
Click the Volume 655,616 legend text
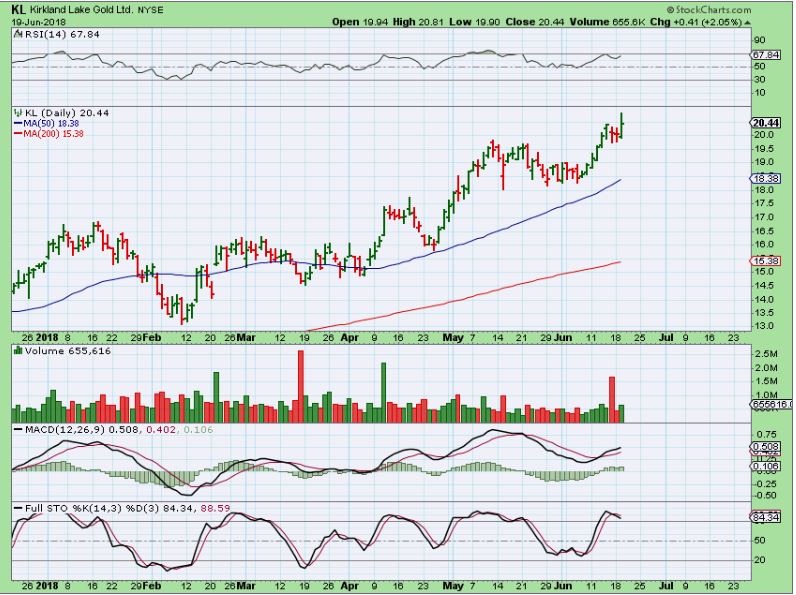click(68, 351)
